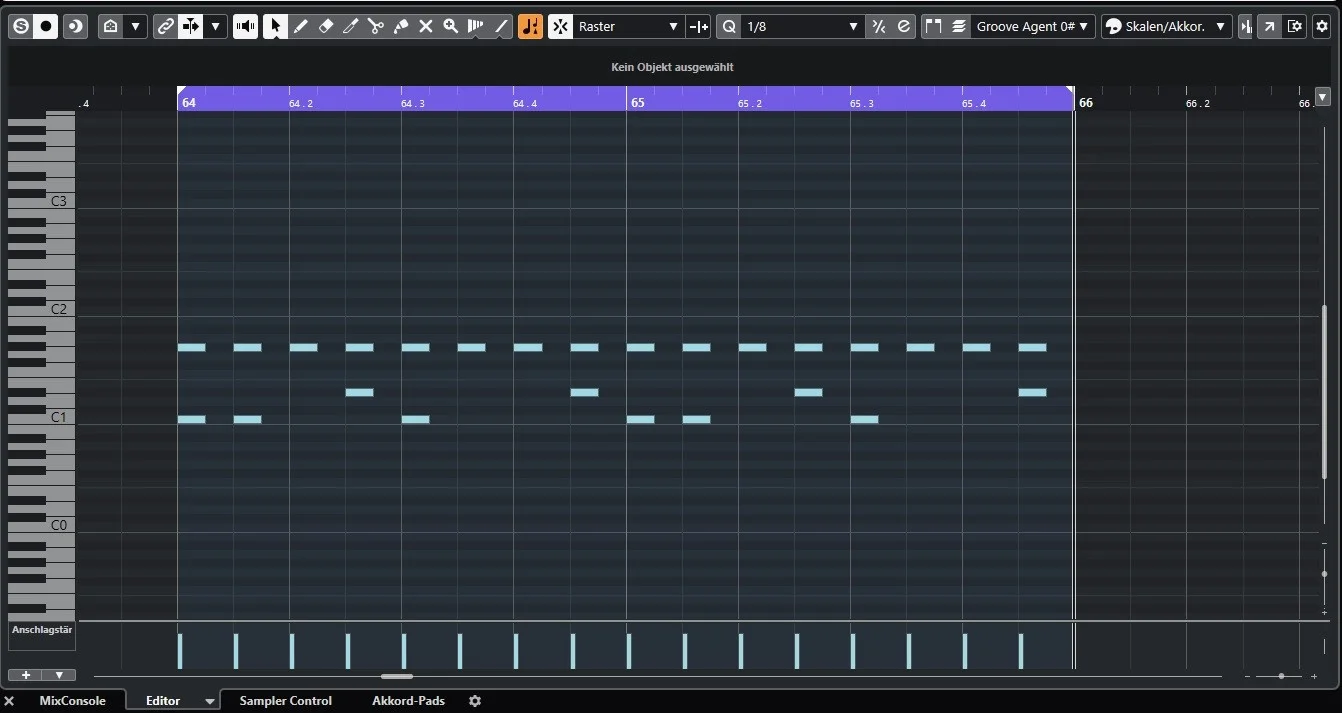Select the Object Selection arrow tool
Image resolution: width=1342 pixels, height=713 pixels.
(275, 26)
